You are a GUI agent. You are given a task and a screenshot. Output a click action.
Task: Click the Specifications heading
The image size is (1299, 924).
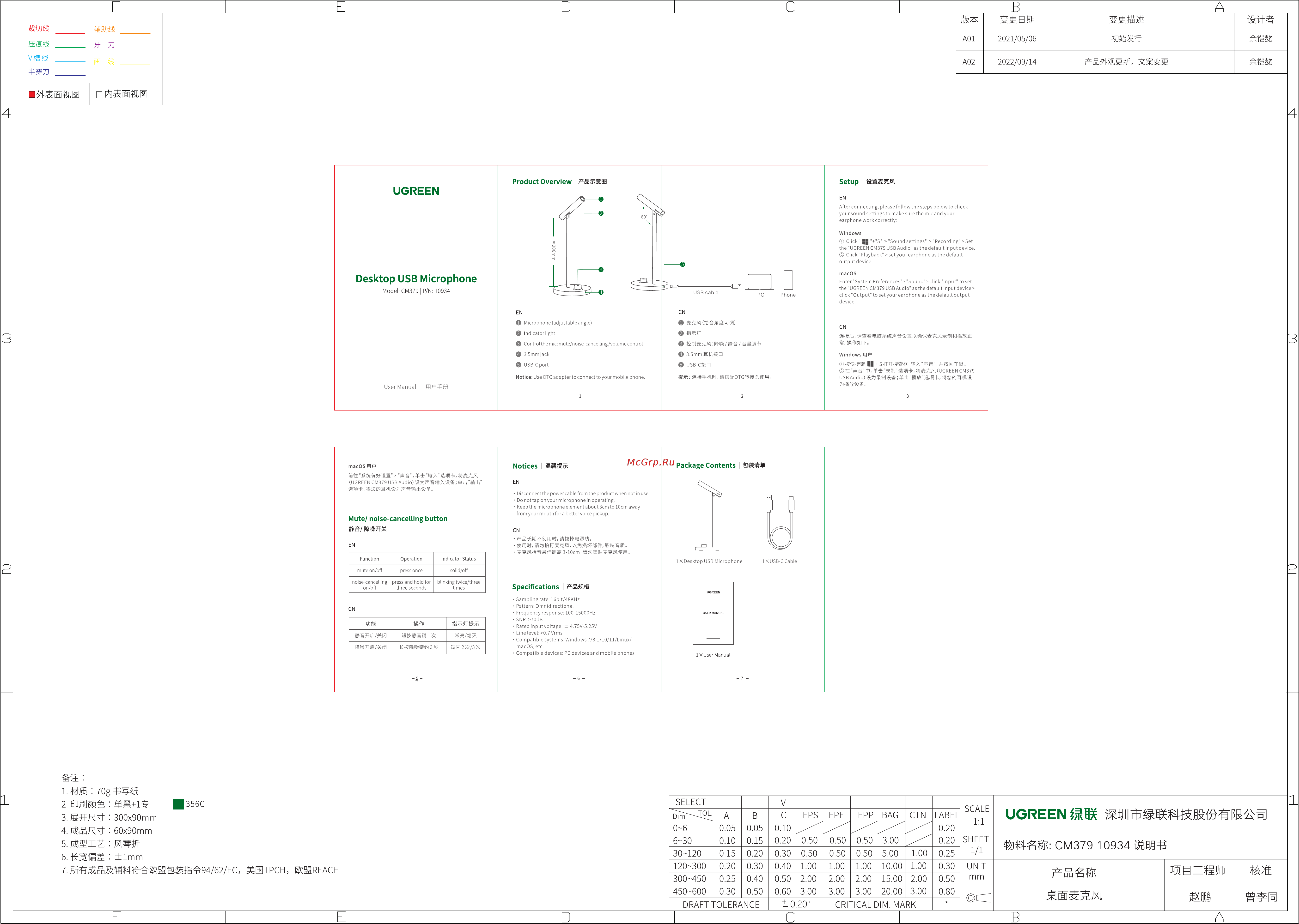pos(536,587)
